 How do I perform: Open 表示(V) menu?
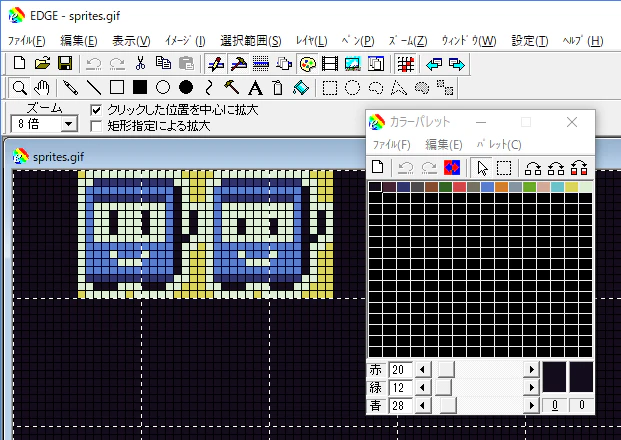click(x=131, y=40)
